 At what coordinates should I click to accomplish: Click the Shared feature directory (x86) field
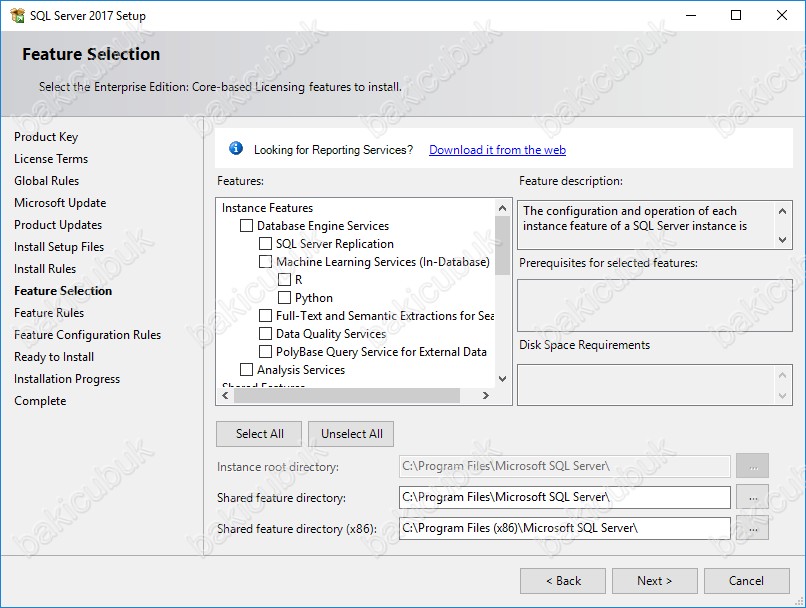tap(564, 528)
